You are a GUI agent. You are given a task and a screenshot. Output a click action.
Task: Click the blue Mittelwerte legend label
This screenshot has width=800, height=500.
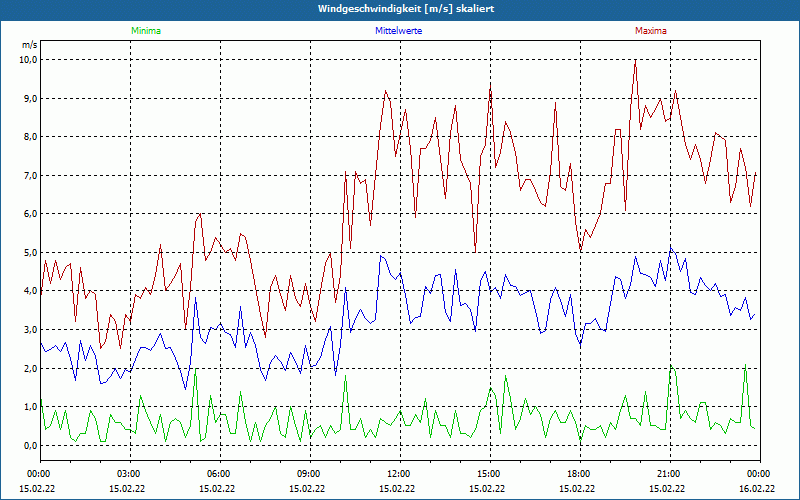point(398,31)
